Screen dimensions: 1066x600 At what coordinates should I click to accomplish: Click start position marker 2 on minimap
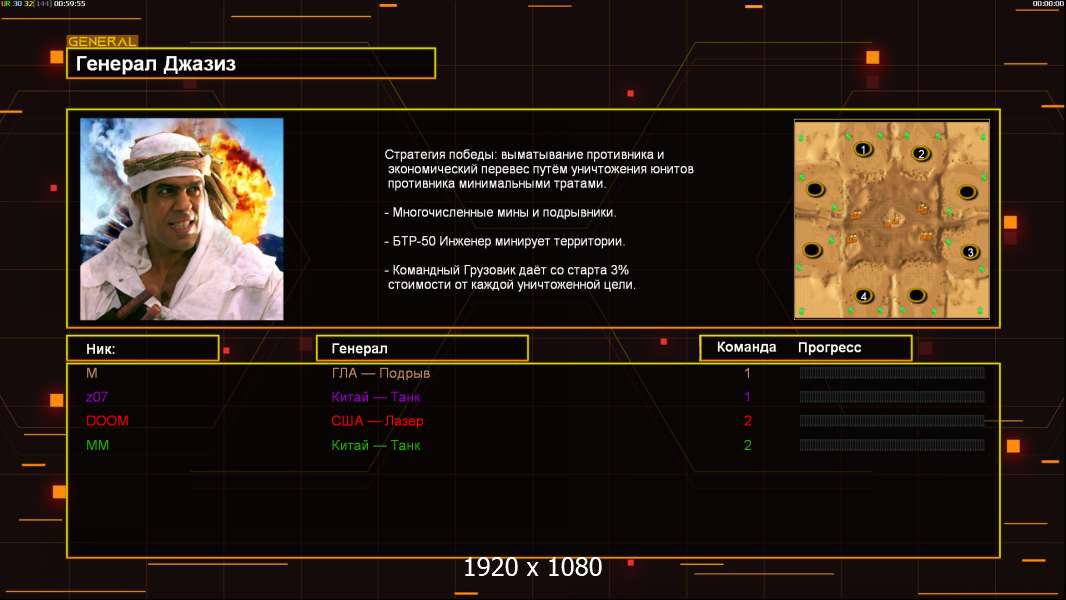click(x=921, y=154)
